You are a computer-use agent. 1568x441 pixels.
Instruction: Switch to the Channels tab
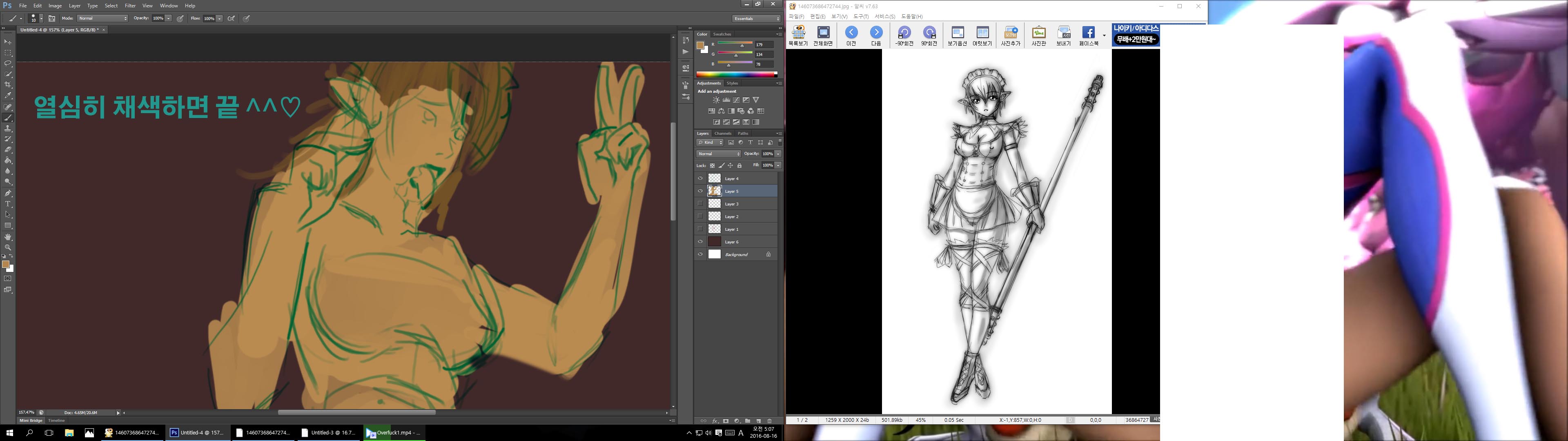722,134
